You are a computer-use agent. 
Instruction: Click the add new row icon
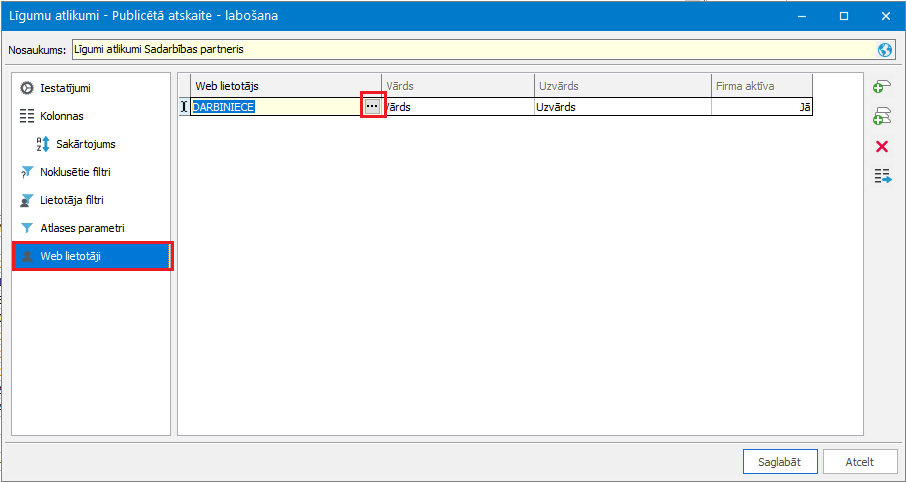point(882,87)
